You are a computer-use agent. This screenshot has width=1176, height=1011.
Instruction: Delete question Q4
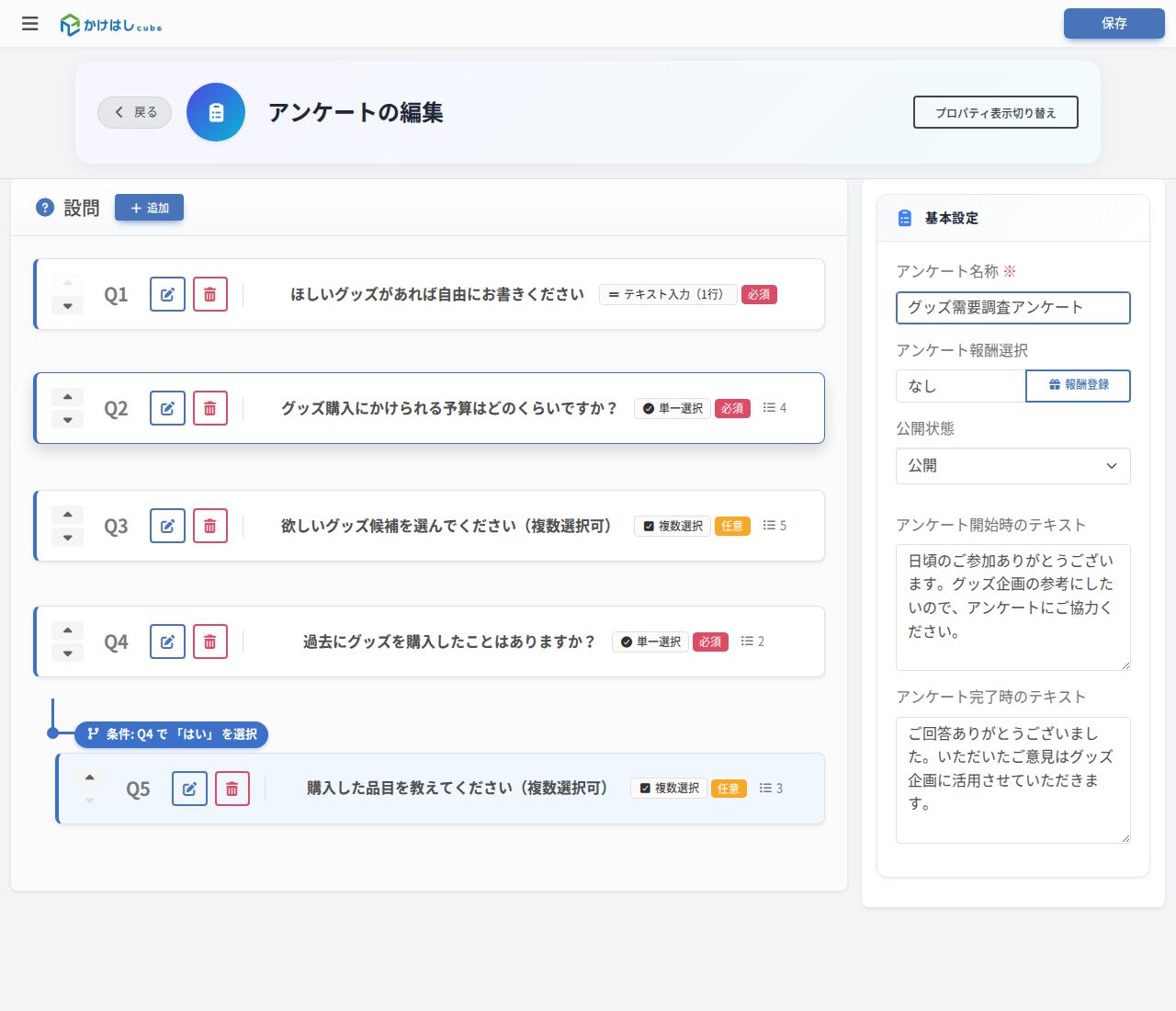[x=209, y=642]
